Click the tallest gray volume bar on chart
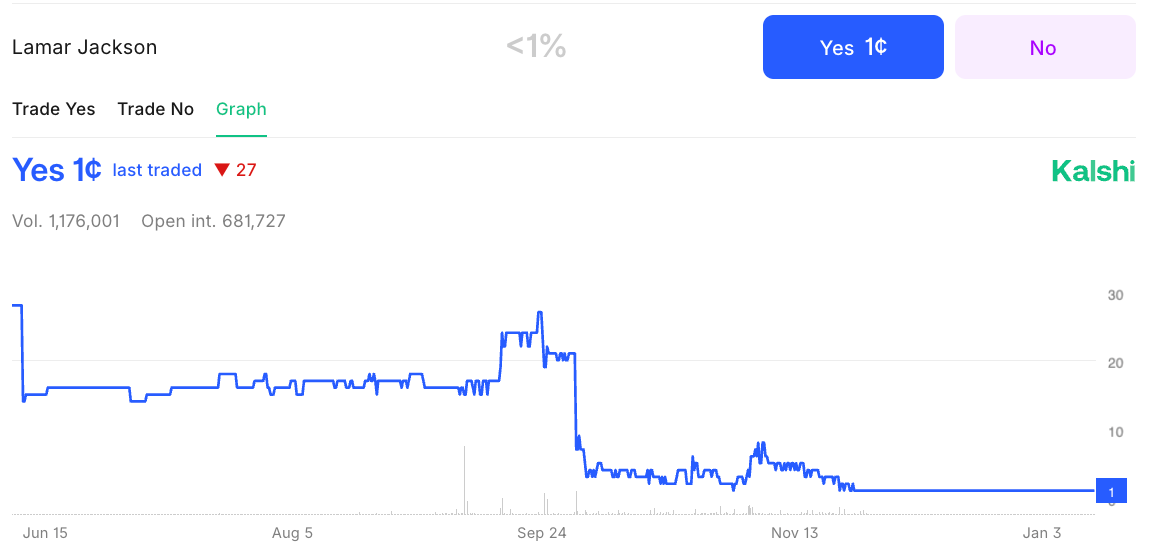1150x558 pixels. (x=465, y=480)
